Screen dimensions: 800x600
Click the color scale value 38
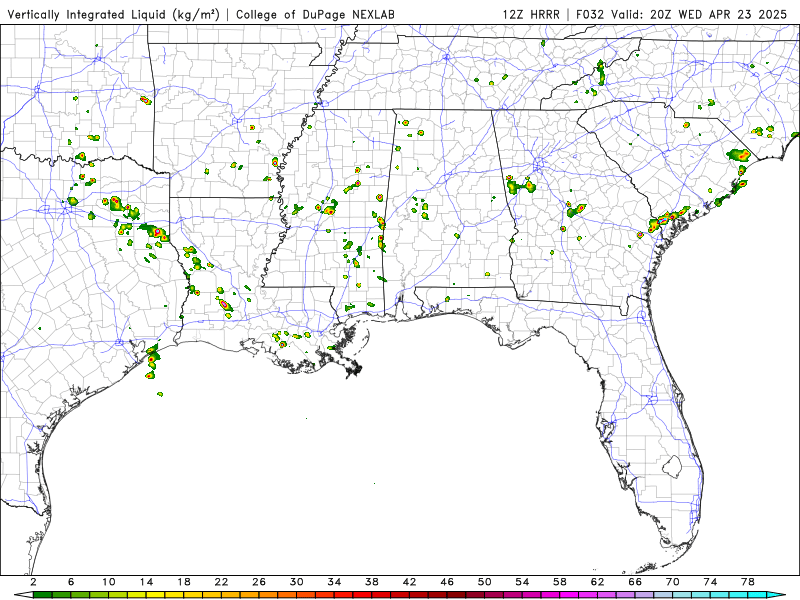tap(372, 582)
